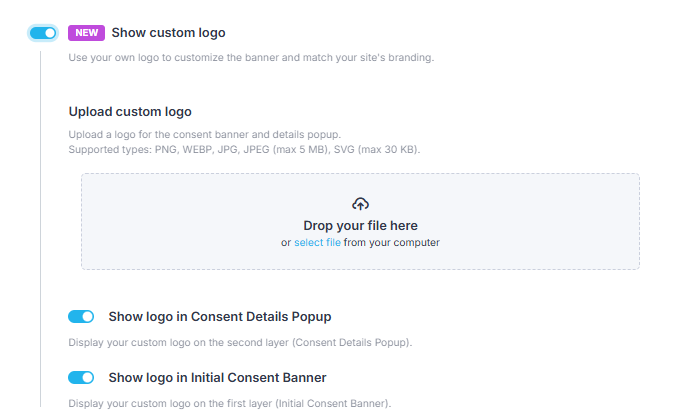Click the cloud upload icon
675x418 pixels.
click(360, 204)
